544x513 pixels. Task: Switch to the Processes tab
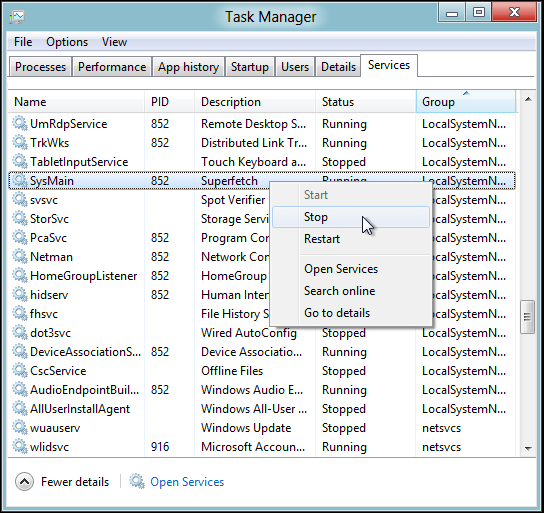click(x=40, y=67)
